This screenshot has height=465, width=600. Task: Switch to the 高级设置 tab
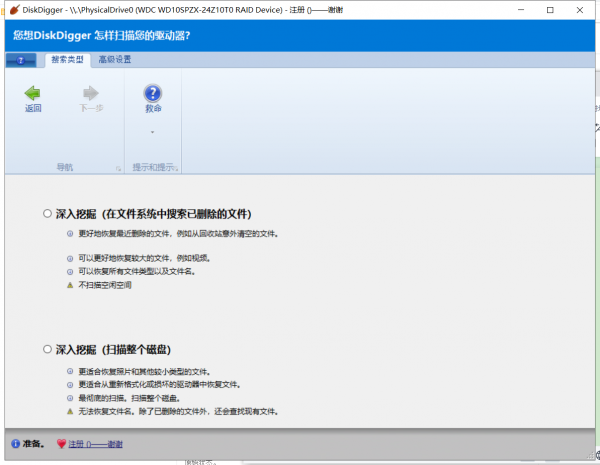114,60
